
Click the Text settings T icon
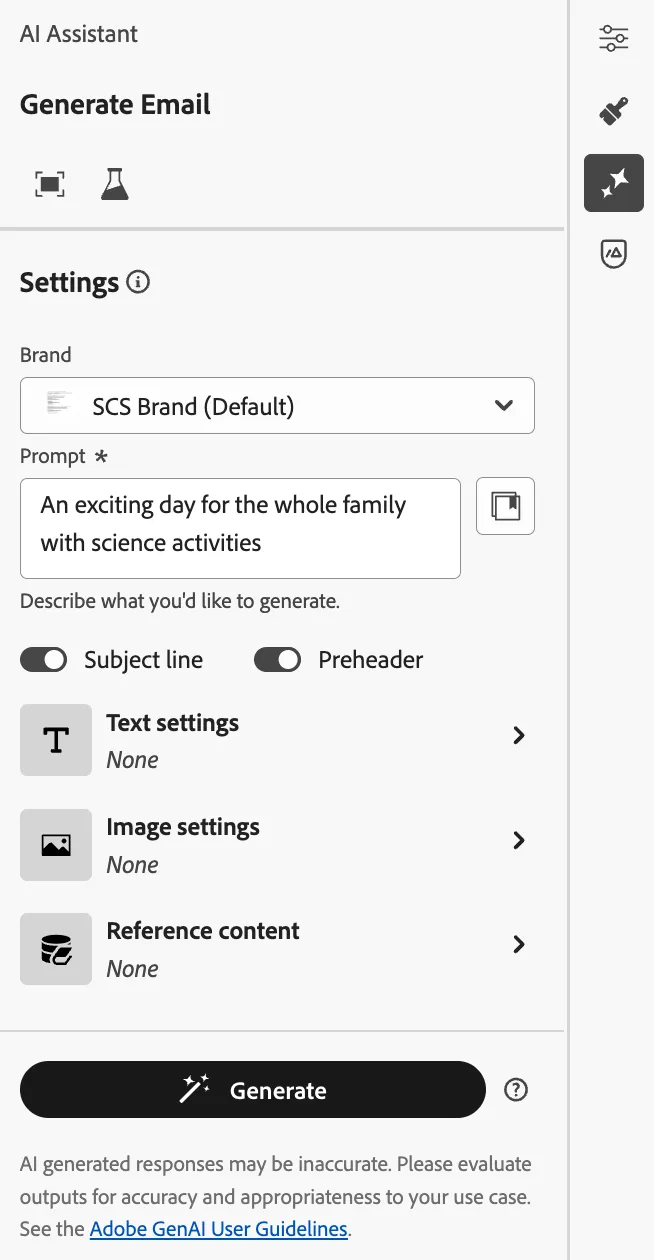coord(56,740)
